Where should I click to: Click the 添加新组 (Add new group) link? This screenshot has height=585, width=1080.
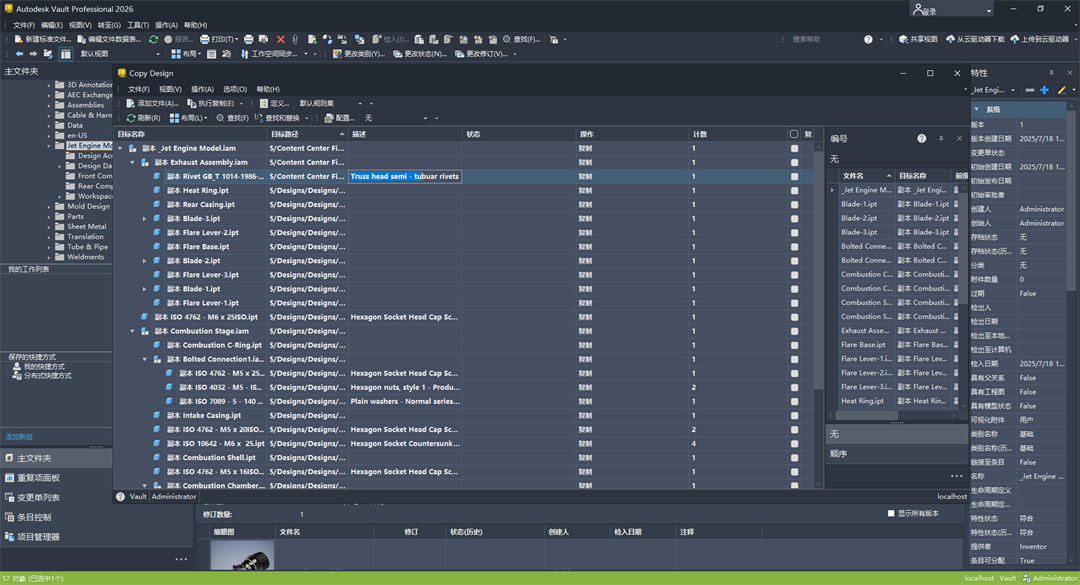click(x=19, y=437)
